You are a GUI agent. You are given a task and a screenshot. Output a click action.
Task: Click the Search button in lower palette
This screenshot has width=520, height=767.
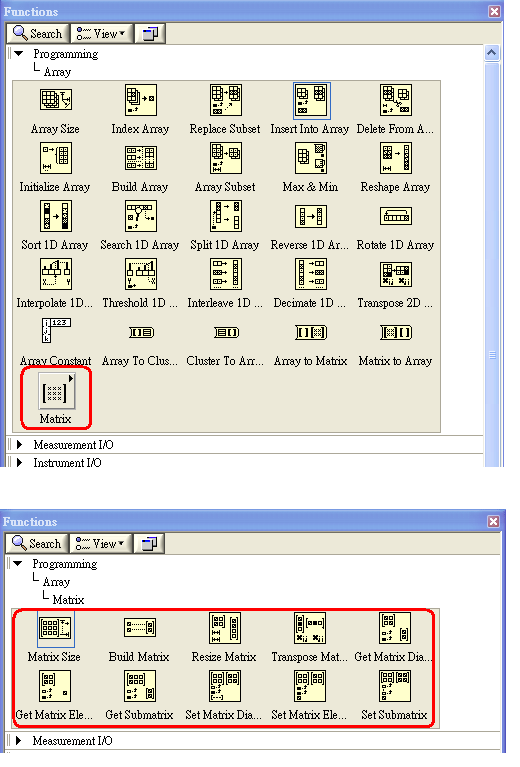[x=37, y=543]
